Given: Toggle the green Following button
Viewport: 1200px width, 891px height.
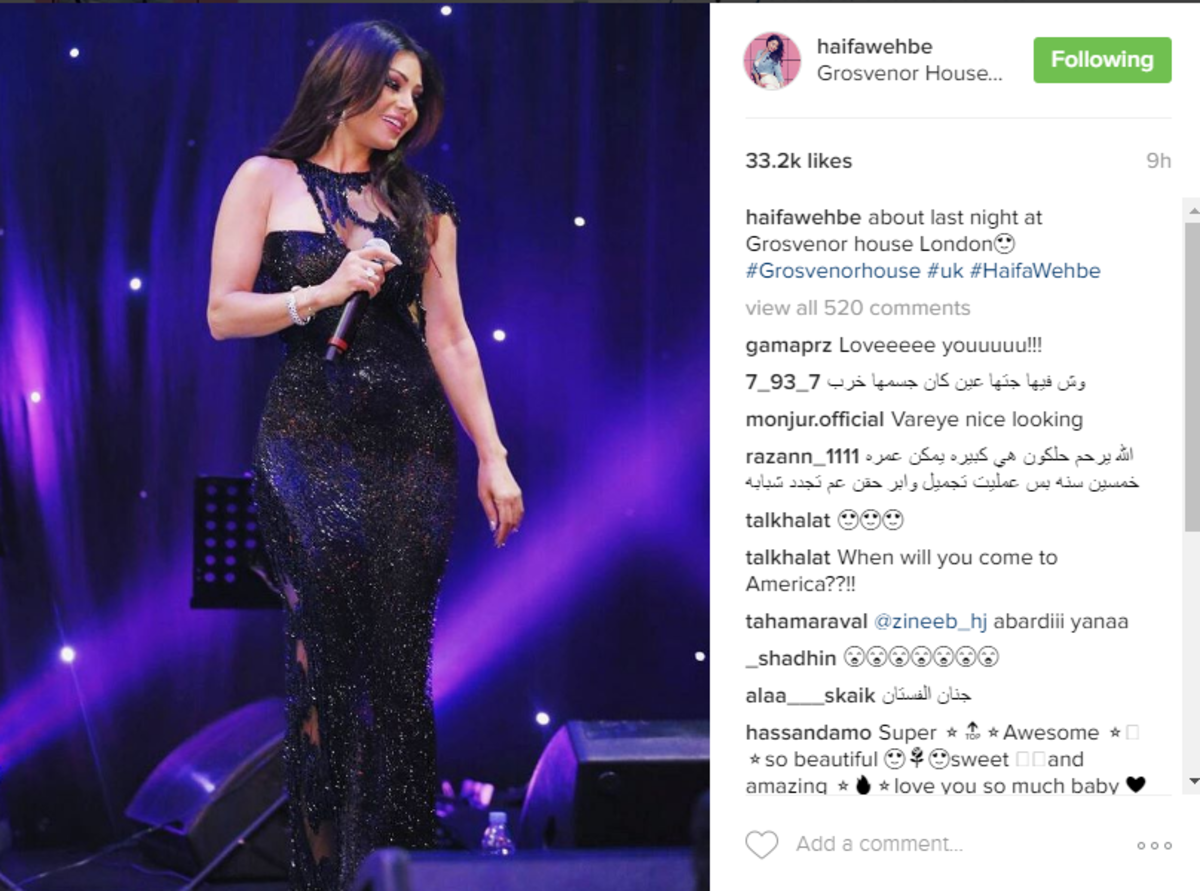Looking at the screenshot, I should 1102,60.
